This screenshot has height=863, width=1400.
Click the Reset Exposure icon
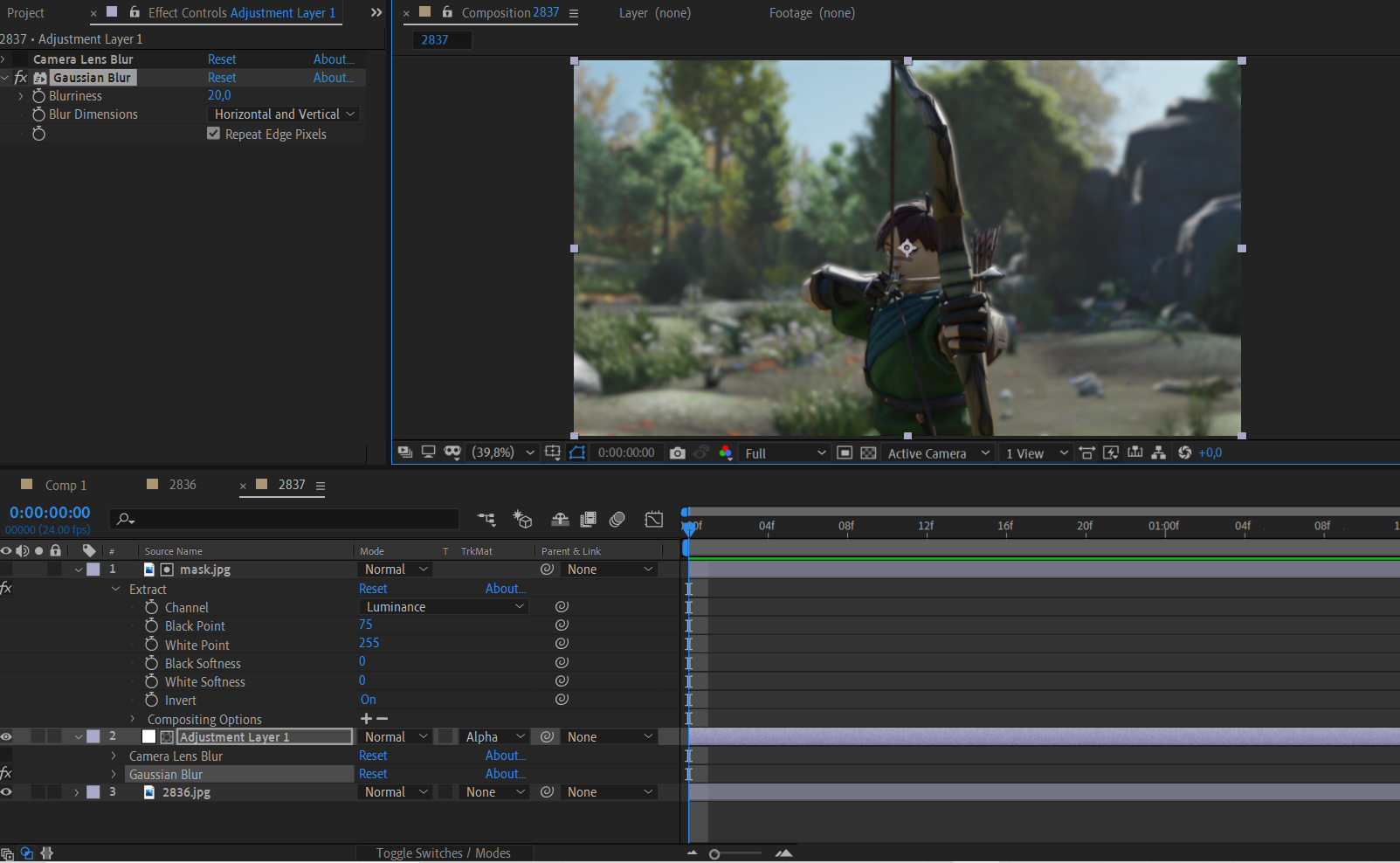pos(1184,452)
